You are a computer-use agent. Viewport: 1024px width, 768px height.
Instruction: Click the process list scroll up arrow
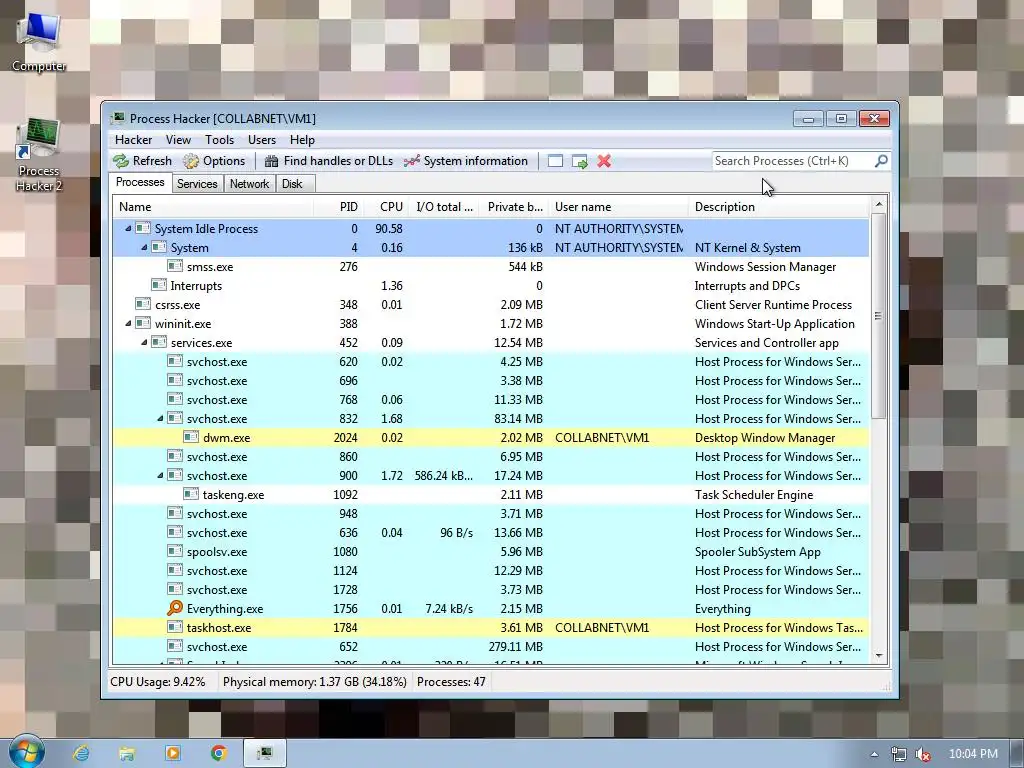879,204
